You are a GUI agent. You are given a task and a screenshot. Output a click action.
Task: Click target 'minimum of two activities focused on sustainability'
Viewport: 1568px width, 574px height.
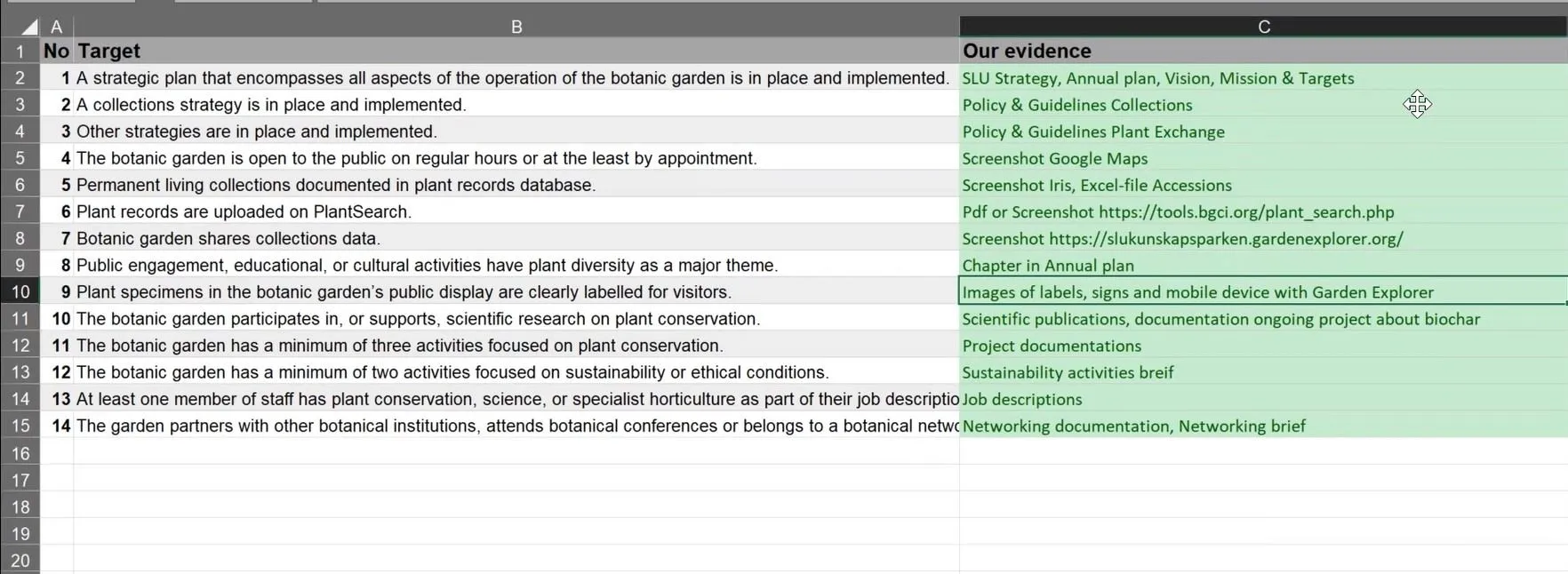516,372
